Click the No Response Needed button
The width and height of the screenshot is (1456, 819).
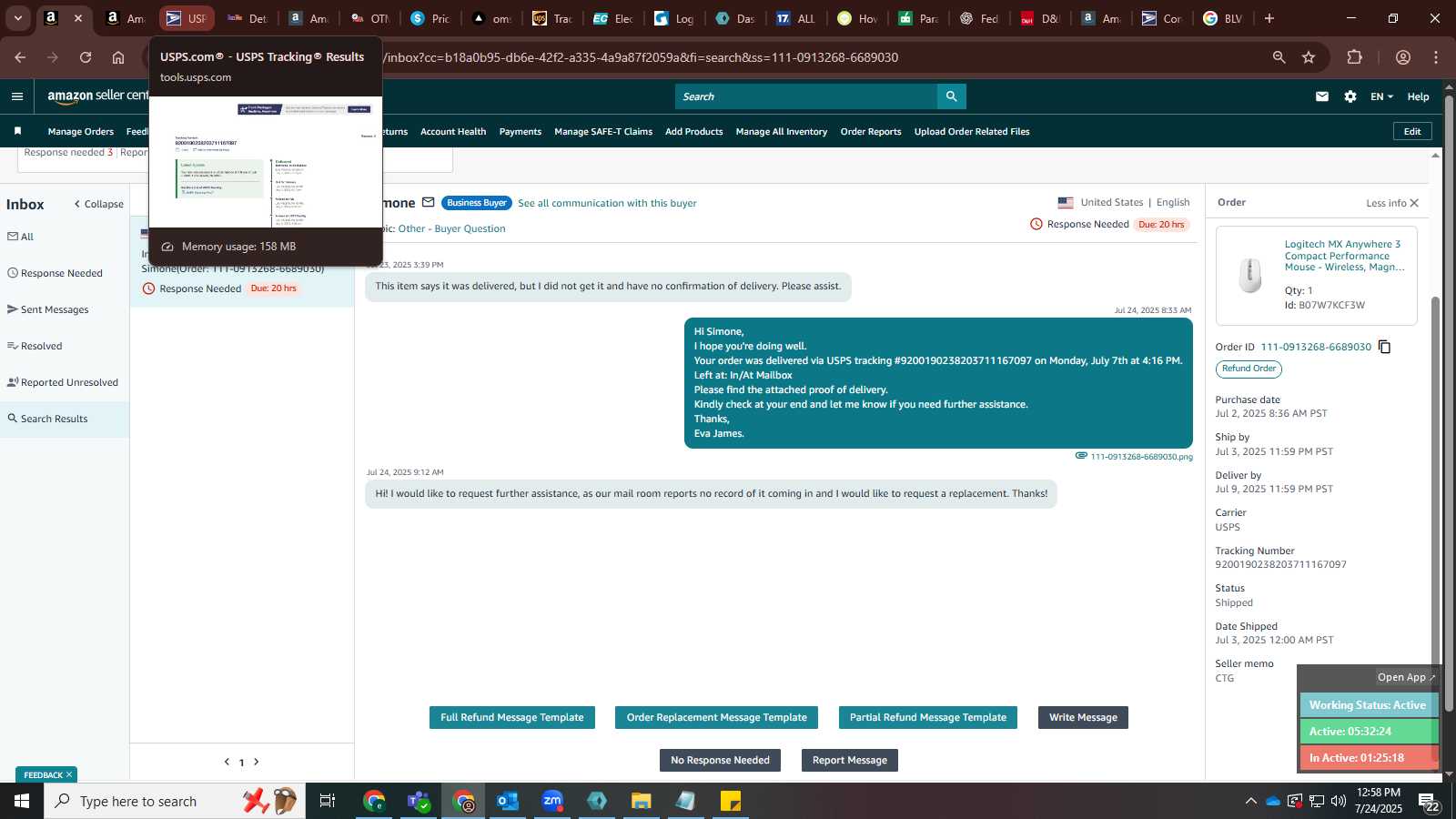pos(720,760)
